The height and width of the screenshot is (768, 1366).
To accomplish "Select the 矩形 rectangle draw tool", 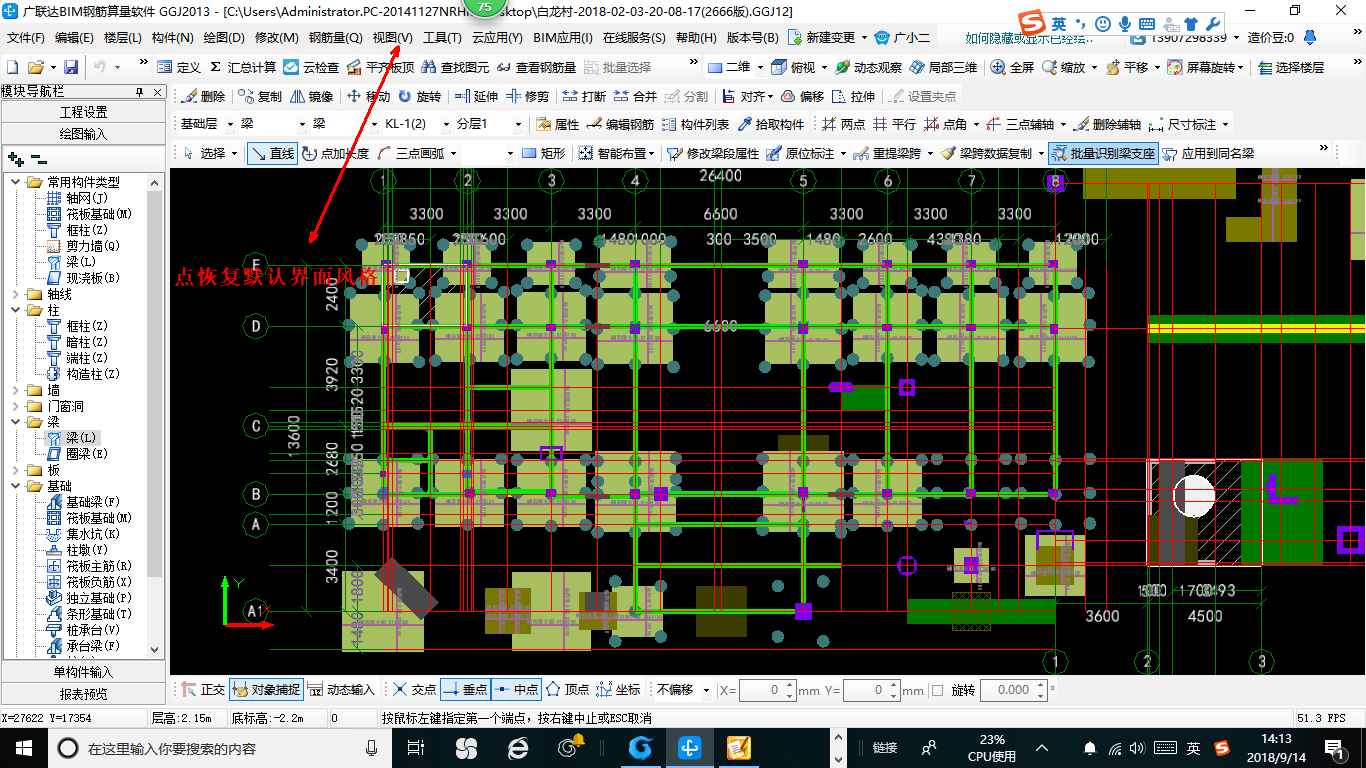I will point(544,153).
